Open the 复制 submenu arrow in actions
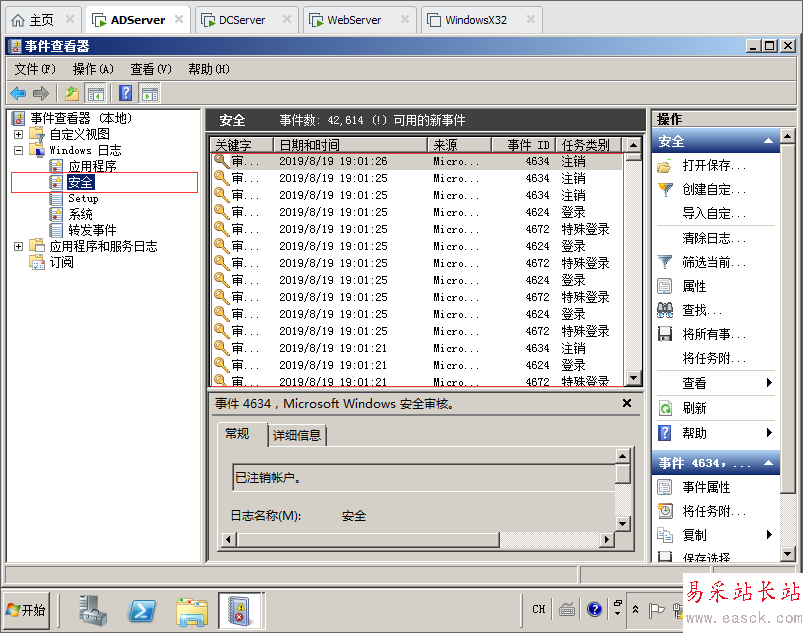Viewport: 803px width, 633px height. 769,534
